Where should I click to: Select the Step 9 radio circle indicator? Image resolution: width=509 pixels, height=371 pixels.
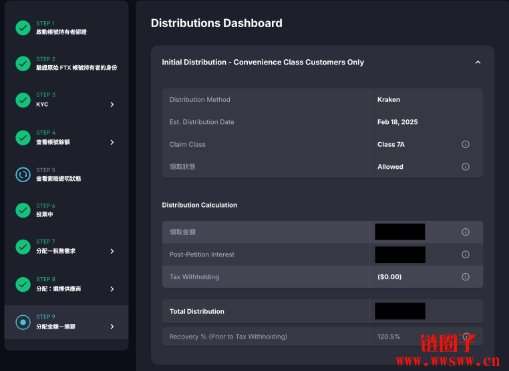point(23,322)
